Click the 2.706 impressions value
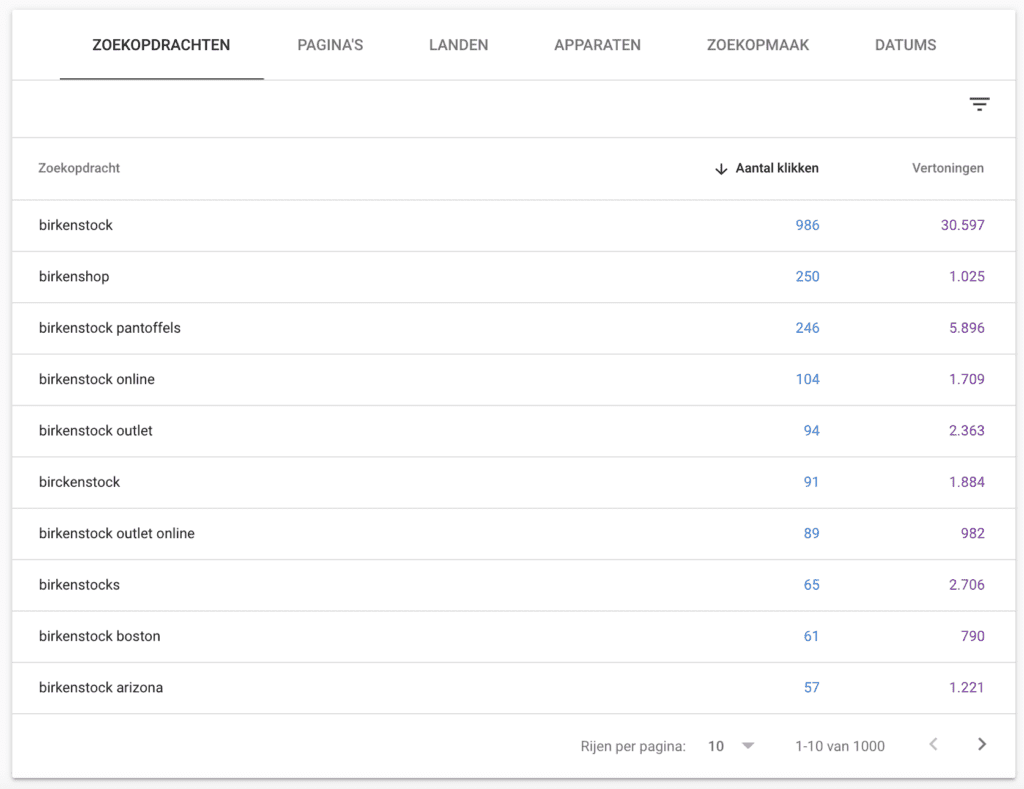The height and width of the screenshot is (789, 1024). 967,585
